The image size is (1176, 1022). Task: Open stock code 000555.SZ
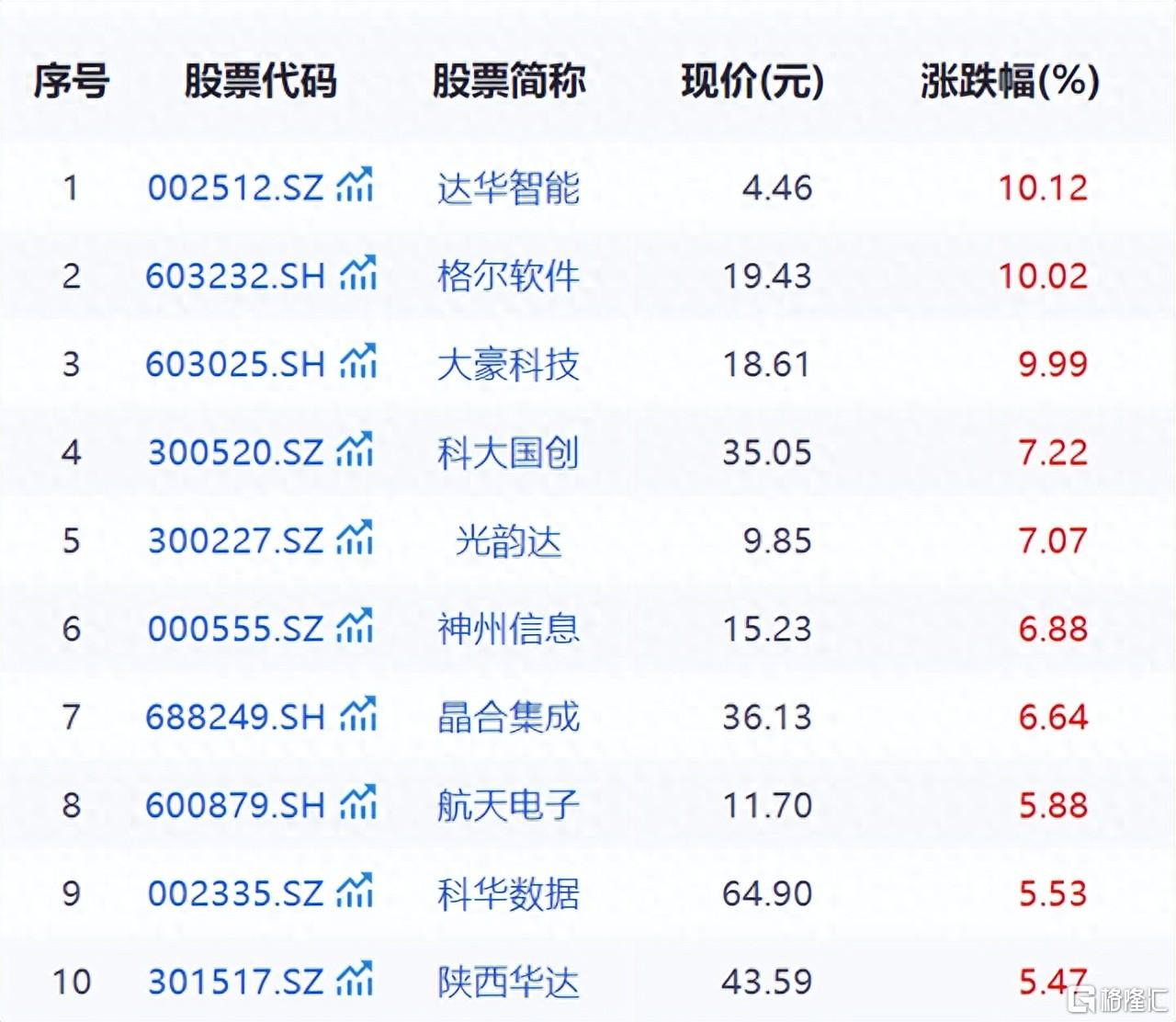pyautogui.click(x=236, y=630)
